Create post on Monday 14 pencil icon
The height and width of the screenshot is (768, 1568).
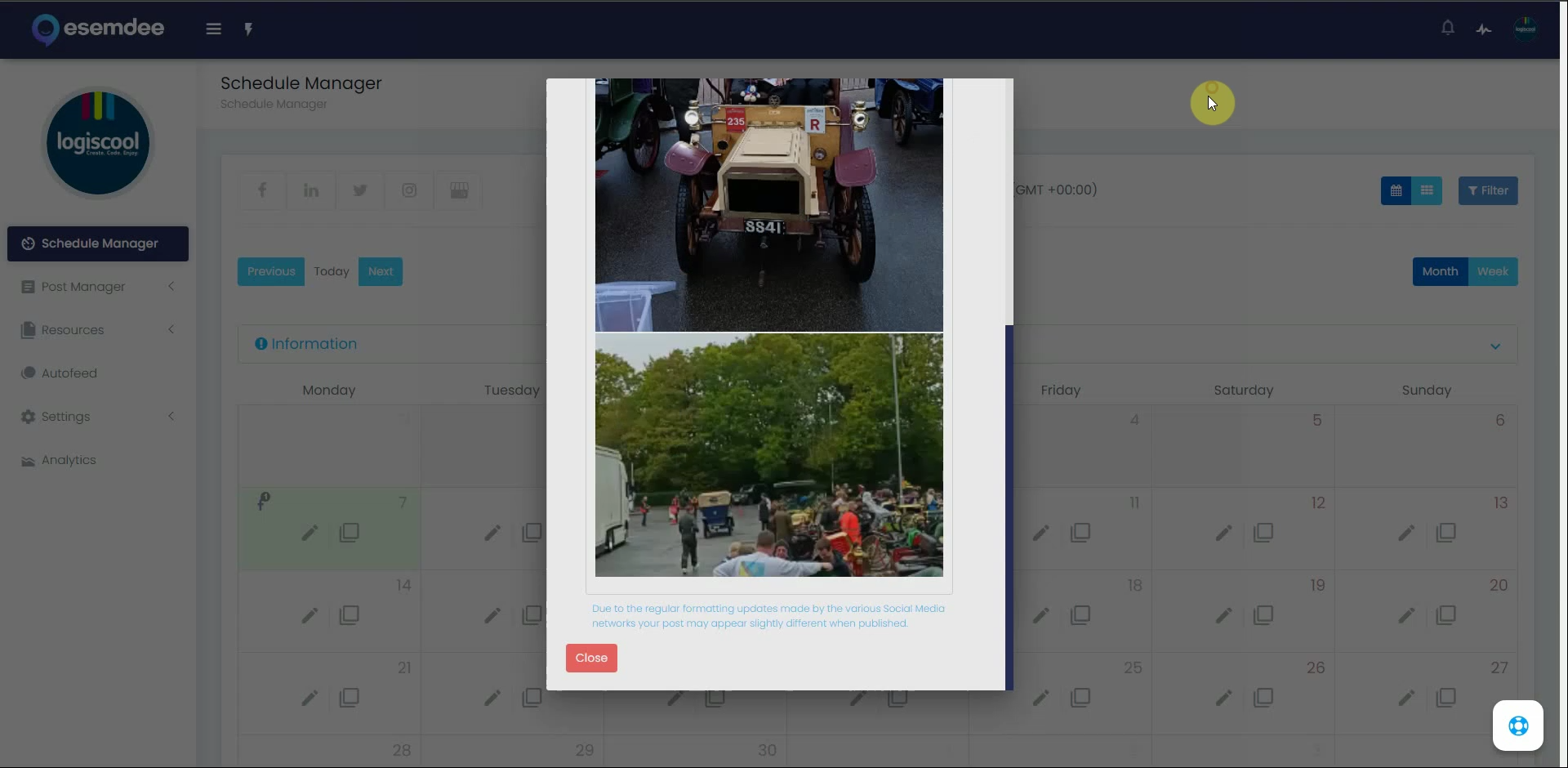click(310, 615)
